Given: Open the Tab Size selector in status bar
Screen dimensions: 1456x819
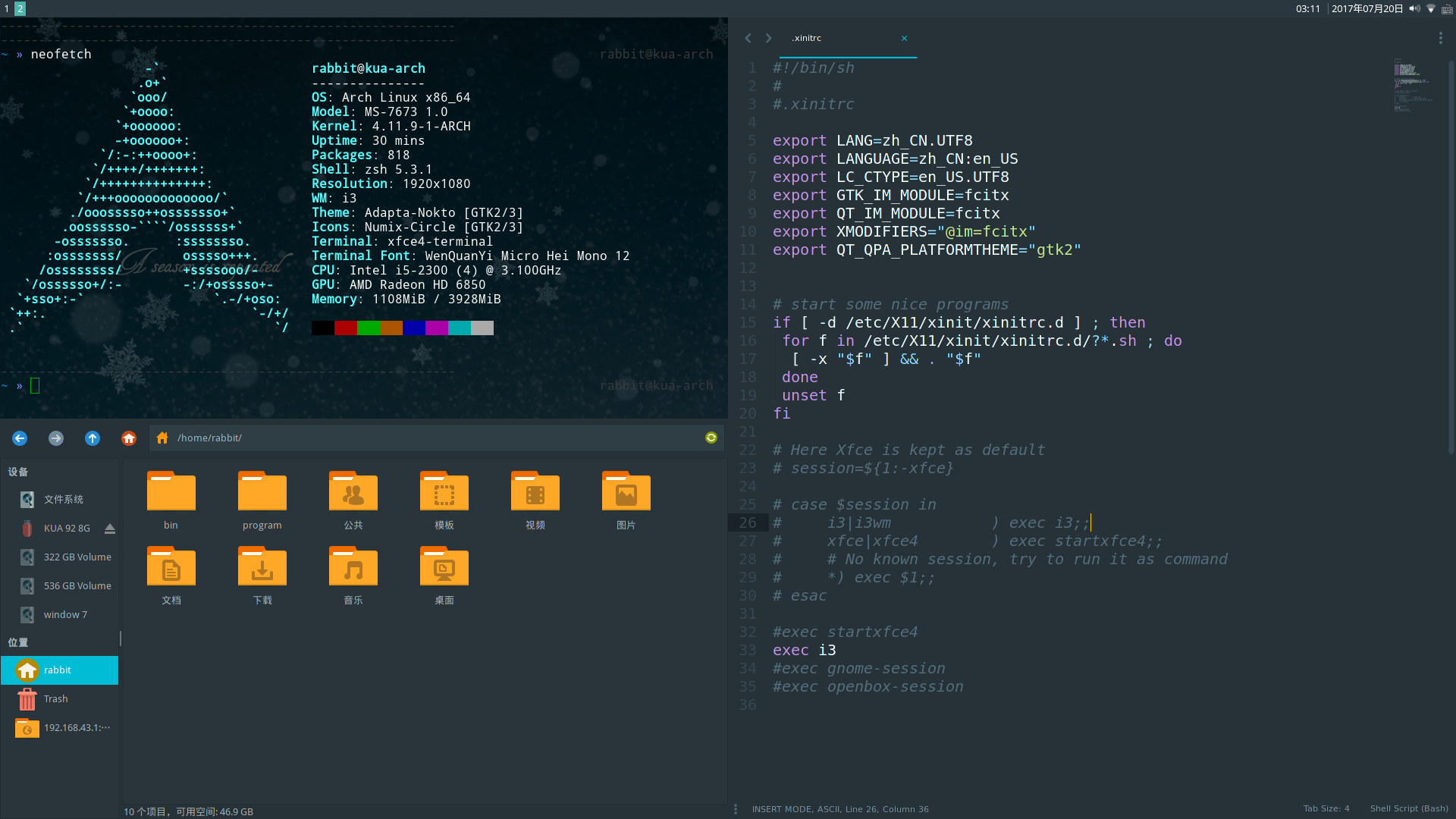Looking at the screenshot, I should click(1326, 808).
